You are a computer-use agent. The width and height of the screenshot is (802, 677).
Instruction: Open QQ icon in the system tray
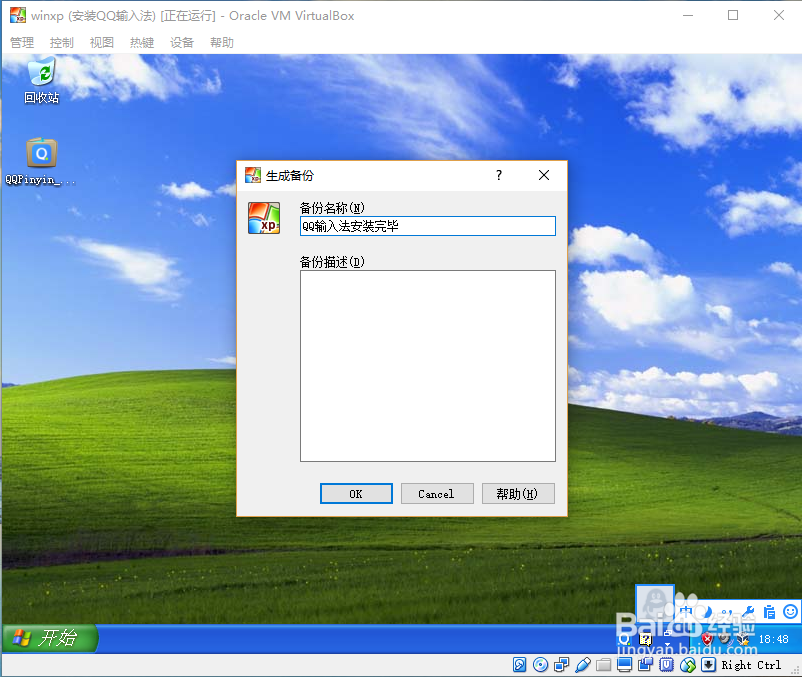click(x=623, y=638)
